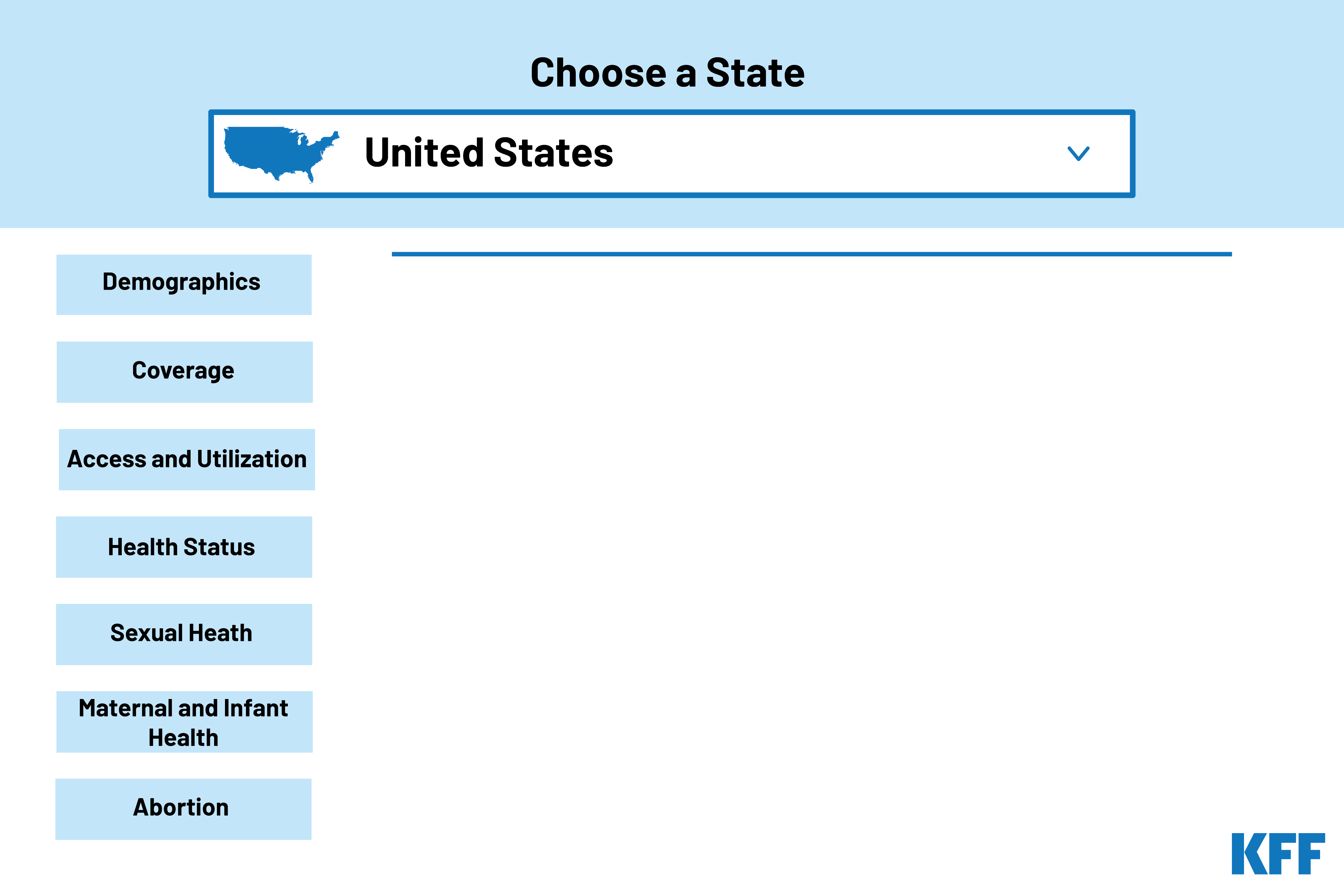
Task: Click the United States selected value text
Action: coord(489,153)
